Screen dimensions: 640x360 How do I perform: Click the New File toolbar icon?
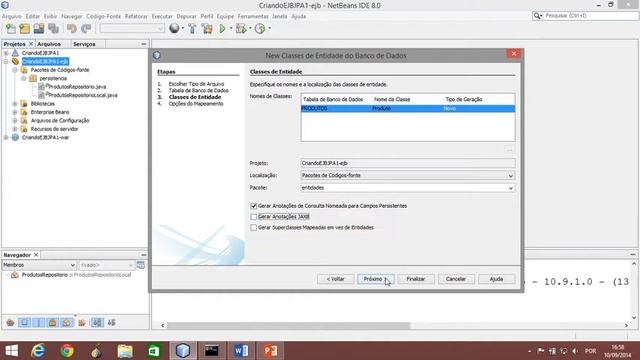[x=11, y=29]
